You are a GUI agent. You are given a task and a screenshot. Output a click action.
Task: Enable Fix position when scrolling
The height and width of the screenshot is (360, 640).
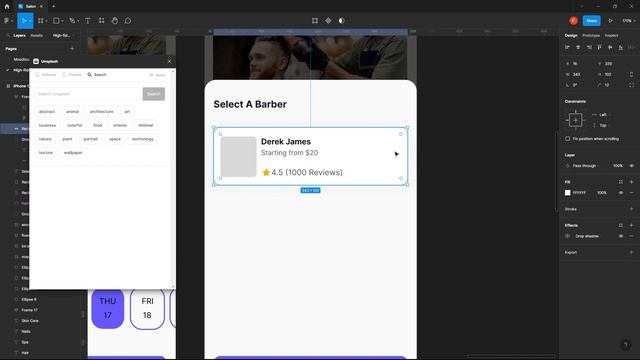point(567,139)
